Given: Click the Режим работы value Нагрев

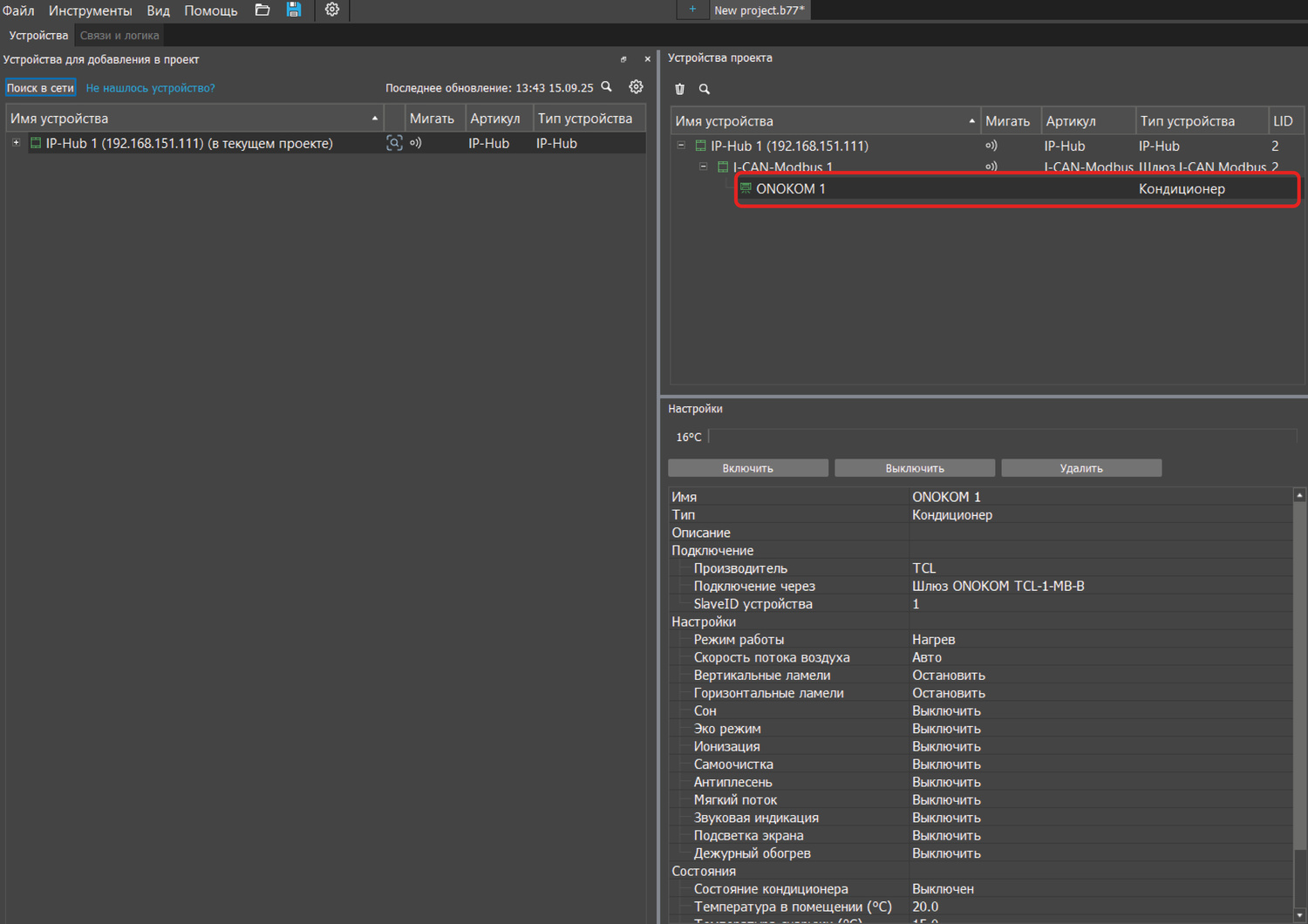Looking at the screenshot, I should pyautogui.click(x=933, y=640).
